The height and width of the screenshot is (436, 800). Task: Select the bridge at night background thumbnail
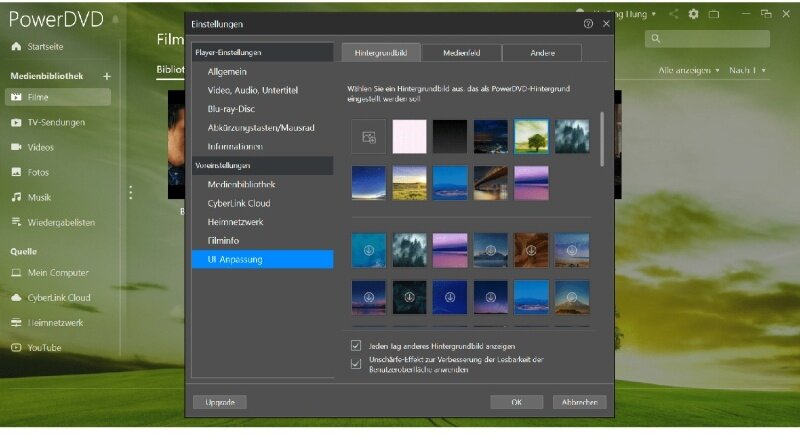click(x=490, y=183)
